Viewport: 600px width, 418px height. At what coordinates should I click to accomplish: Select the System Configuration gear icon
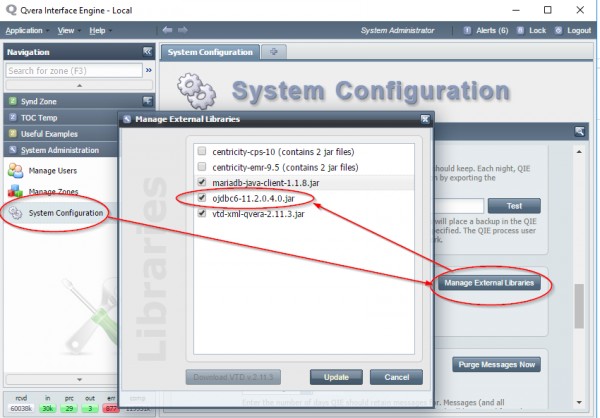pyautogui.click(x=15, y=213)
